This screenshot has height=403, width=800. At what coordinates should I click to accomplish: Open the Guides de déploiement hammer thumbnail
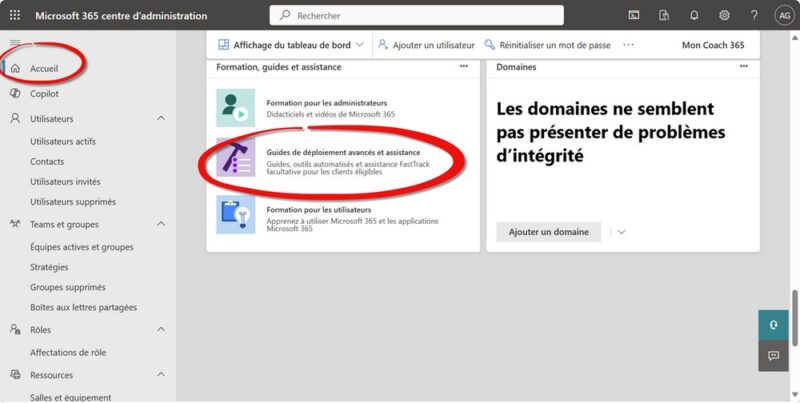235,157
